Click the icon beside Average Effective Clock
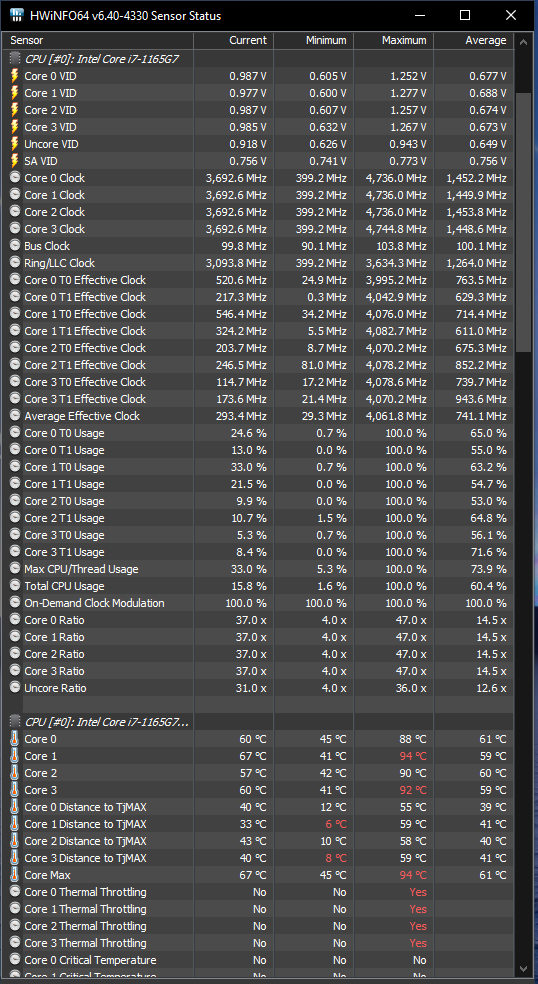538x984 pixels. [15, 415]
